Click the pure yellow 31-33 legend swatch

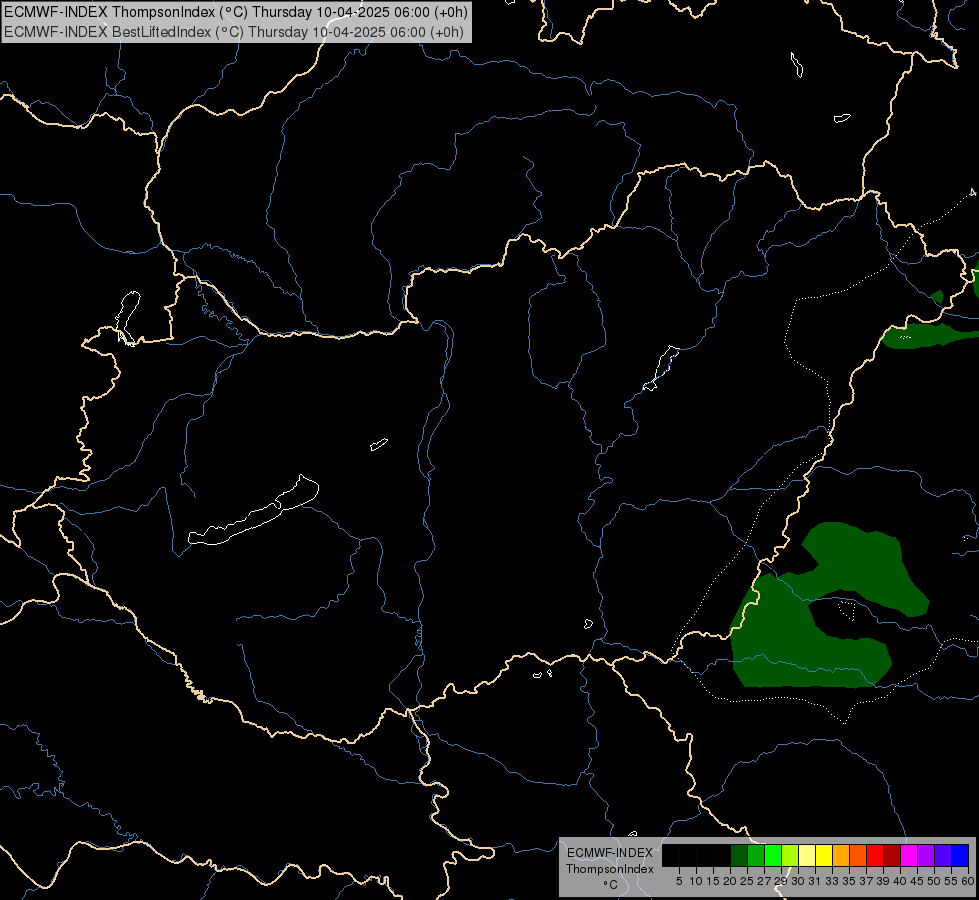824,855
